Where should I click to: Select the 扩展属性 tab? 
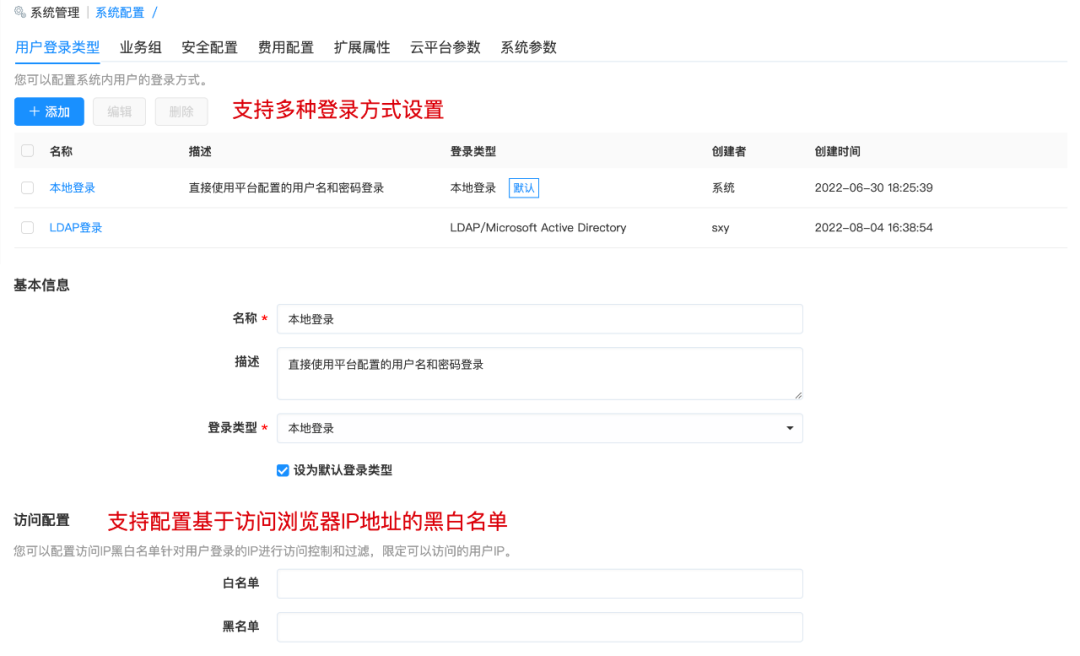[x=362, y=47]
